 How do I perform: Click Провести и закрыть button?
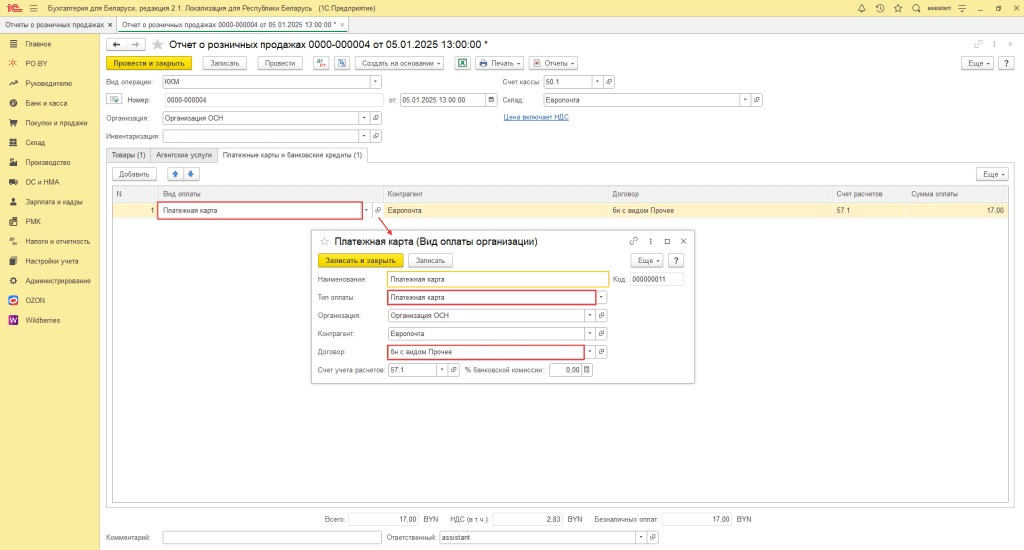tap(149, 63)
